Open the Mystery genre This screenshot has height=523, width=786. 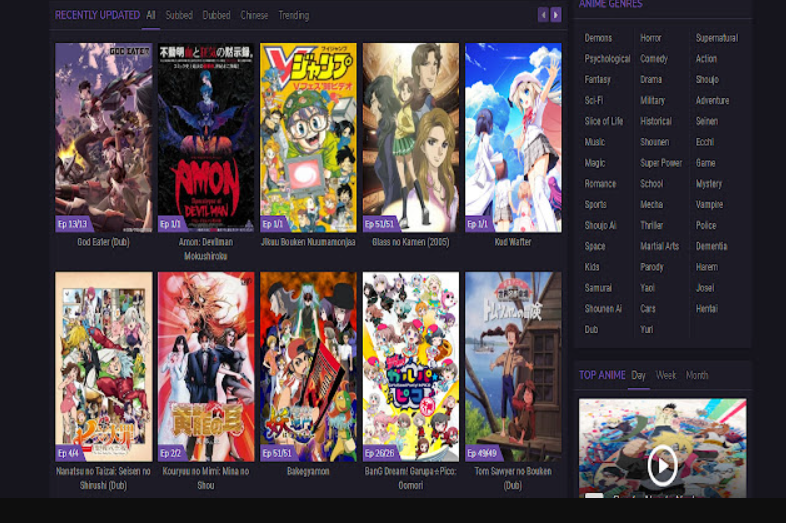tap(708, 184)
